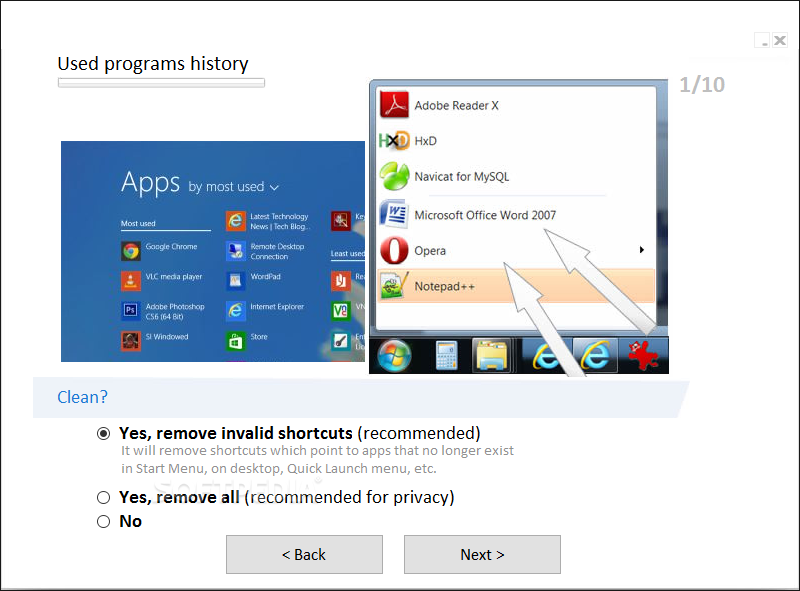Image resolution: width=800 pixels, height=591 pixels.
Task: Click the WordPad app icon
Action: [235, 281]
